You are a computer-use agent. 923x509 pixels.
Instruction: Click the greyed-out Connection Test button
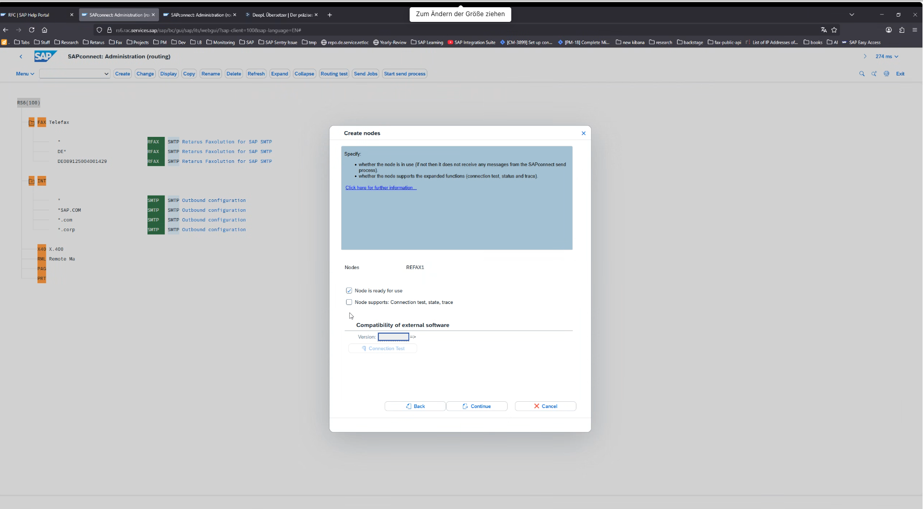[383, 348]
